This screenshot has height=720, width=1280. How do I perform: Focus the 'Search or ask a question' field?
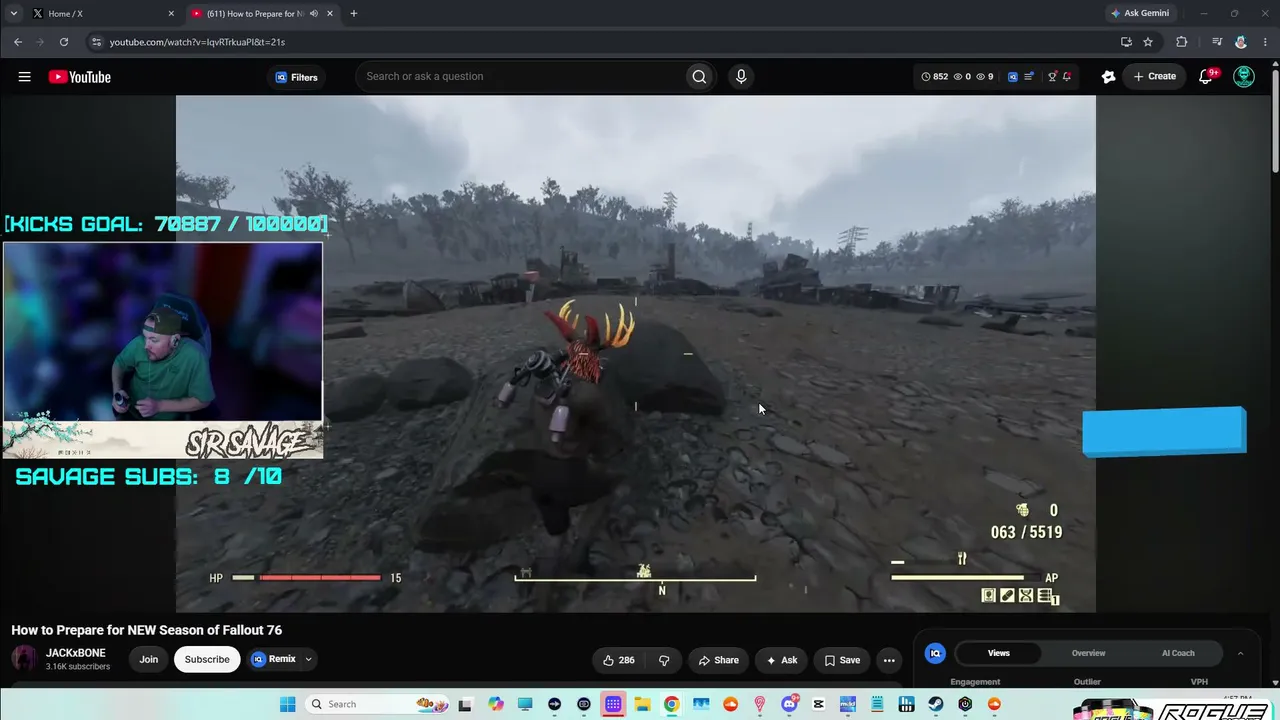coord(520,76)
